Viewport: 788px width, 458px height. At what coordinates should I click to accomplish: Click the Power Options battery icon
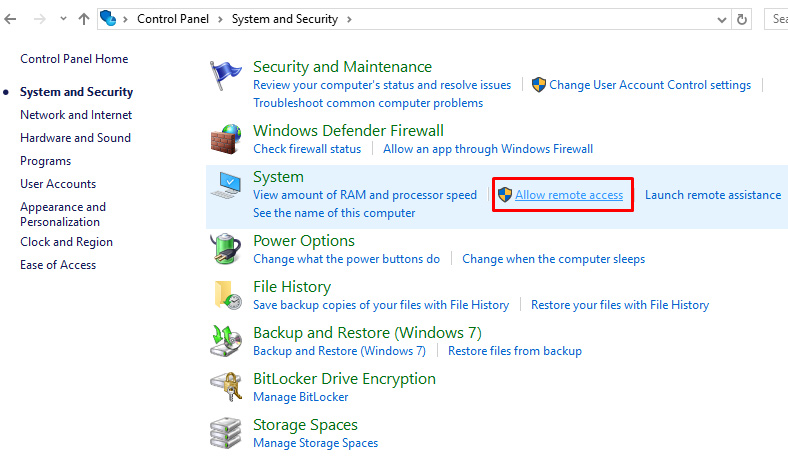(226, 249)
